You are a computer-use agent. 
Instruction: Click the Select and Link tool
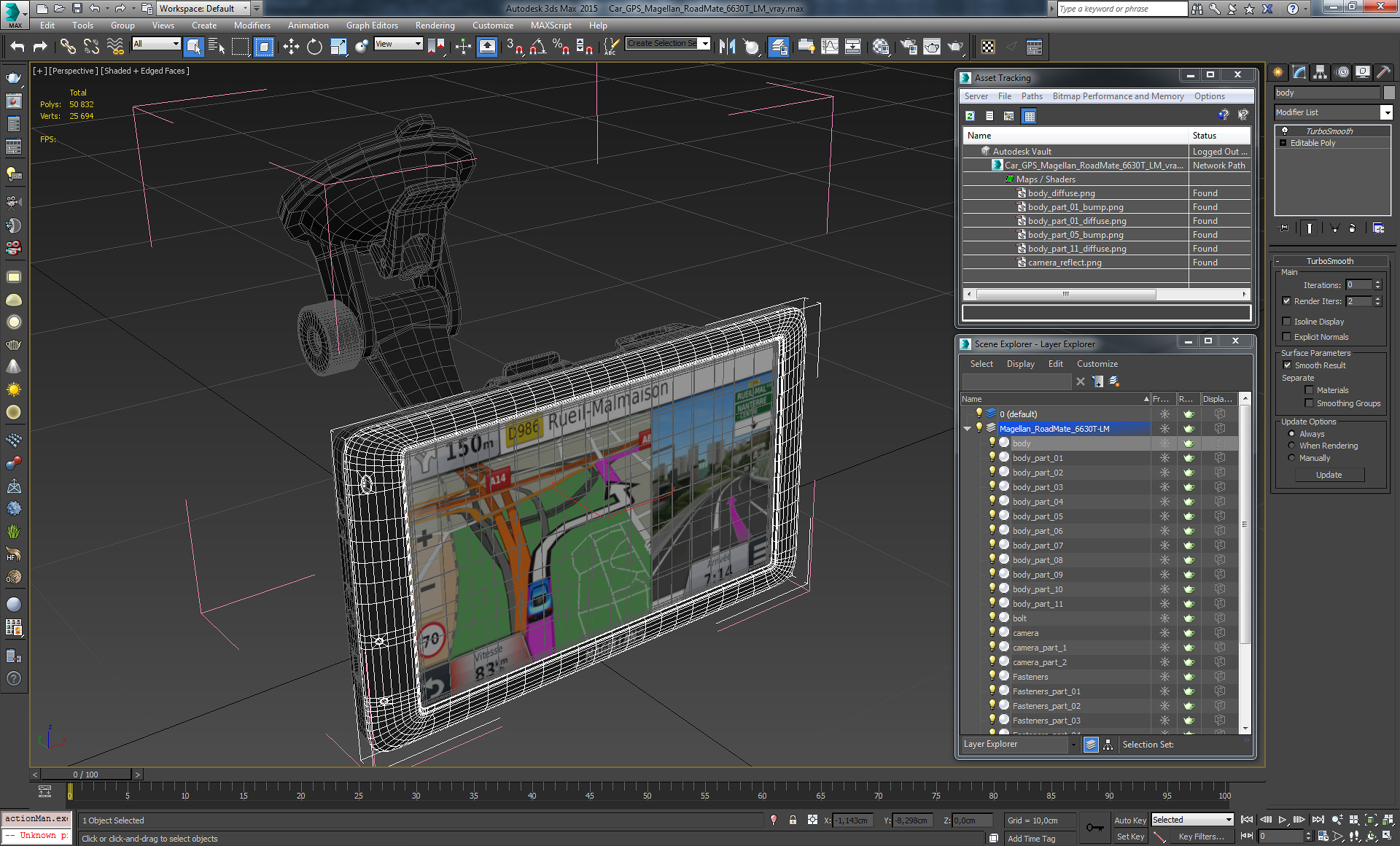coord(68,47)
